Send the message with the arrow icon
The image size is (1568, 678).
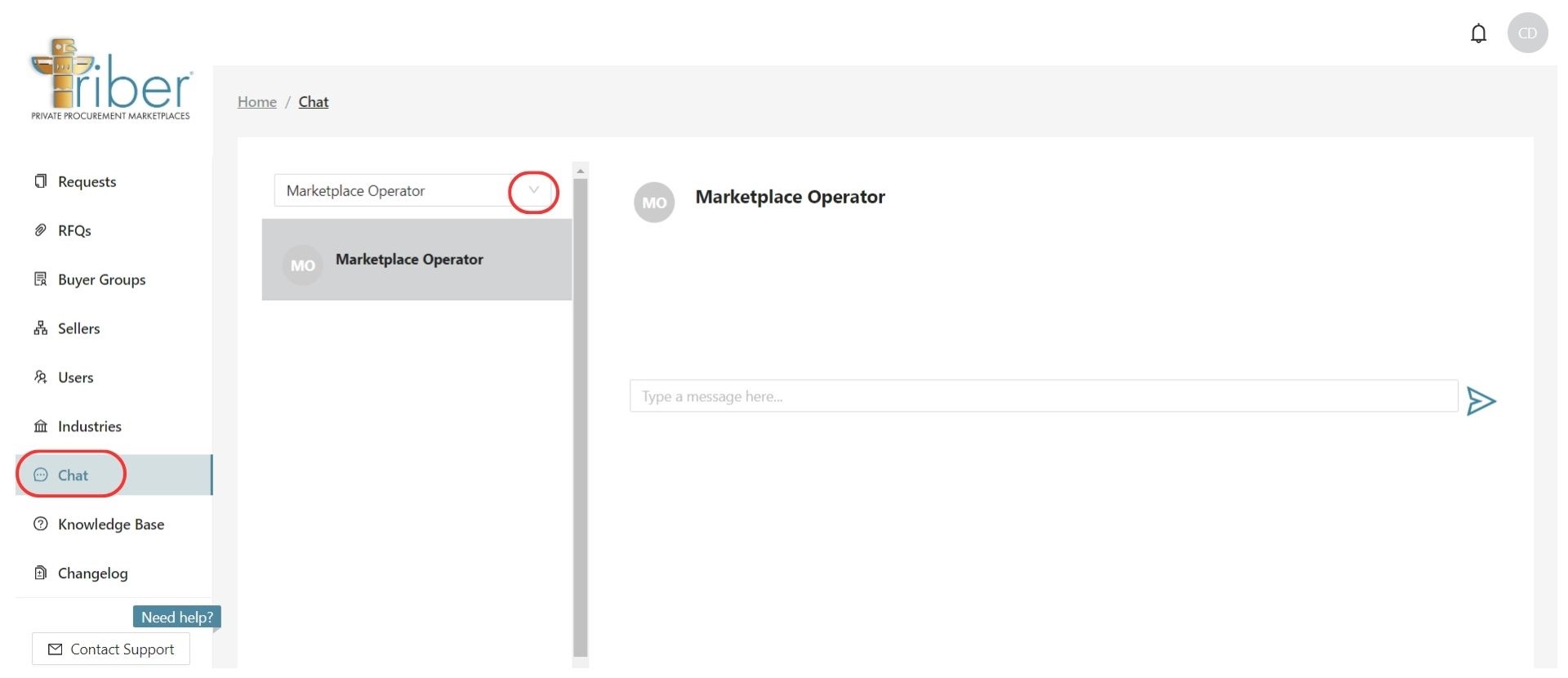pos(1481,401)
